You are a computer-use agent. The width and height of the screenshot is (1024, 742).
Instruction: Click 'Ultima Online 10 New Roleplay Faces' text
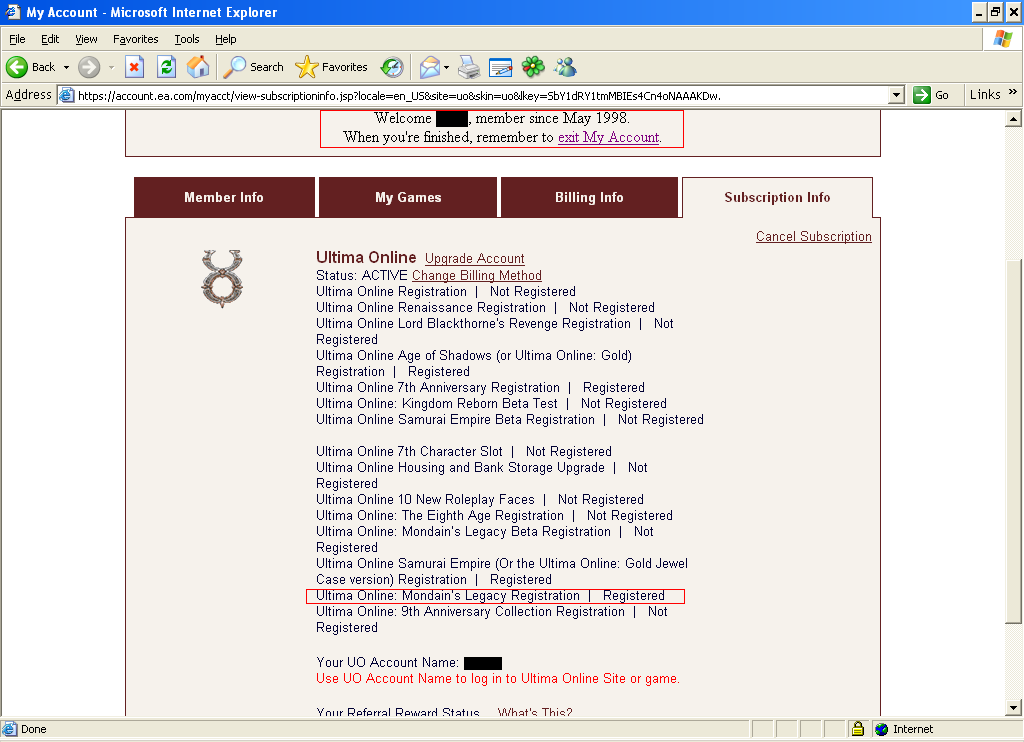pyautogui.click(x=425, y=500)
